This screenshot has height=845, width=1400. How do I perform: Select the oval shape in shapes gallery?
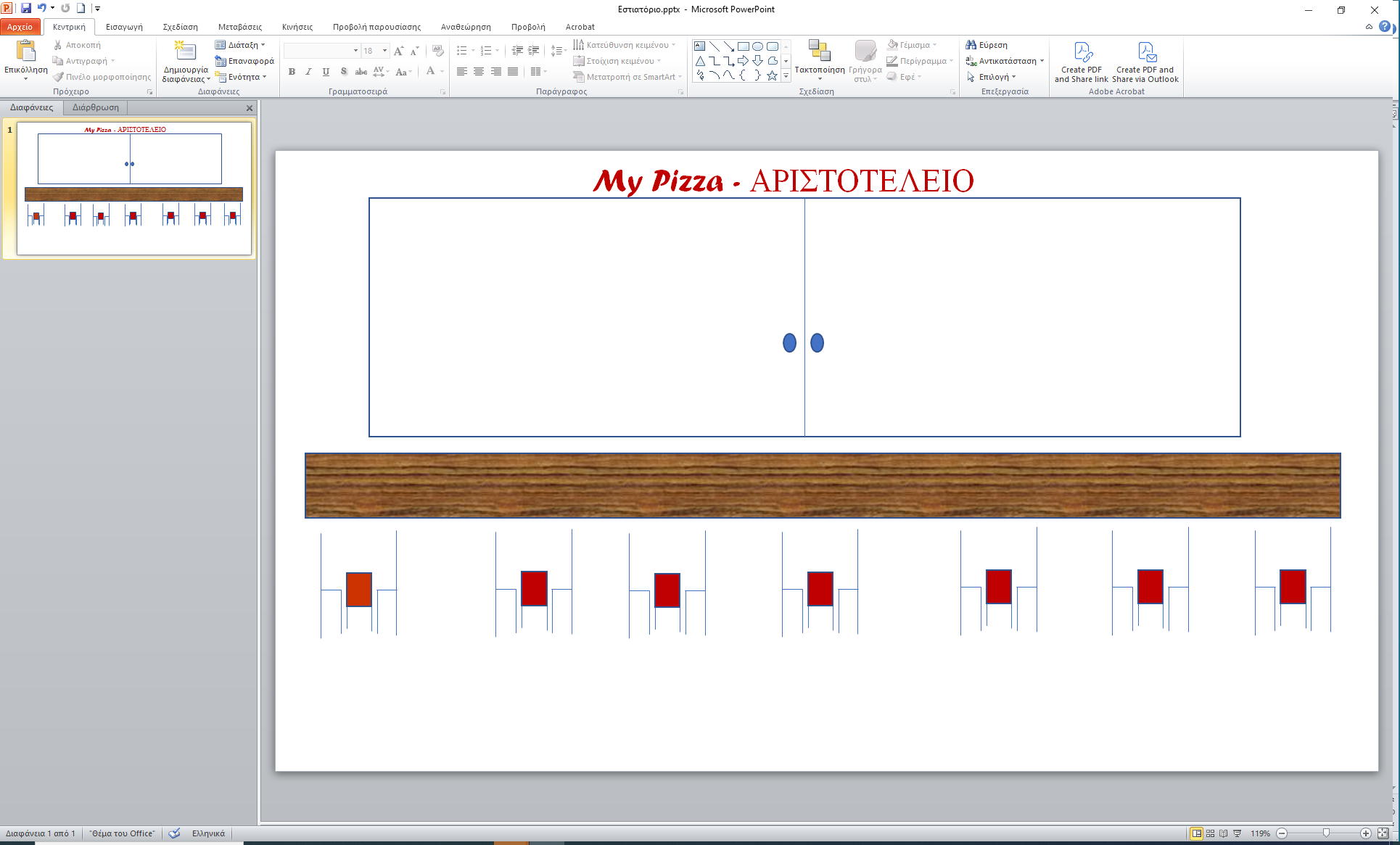coord(757,46)
